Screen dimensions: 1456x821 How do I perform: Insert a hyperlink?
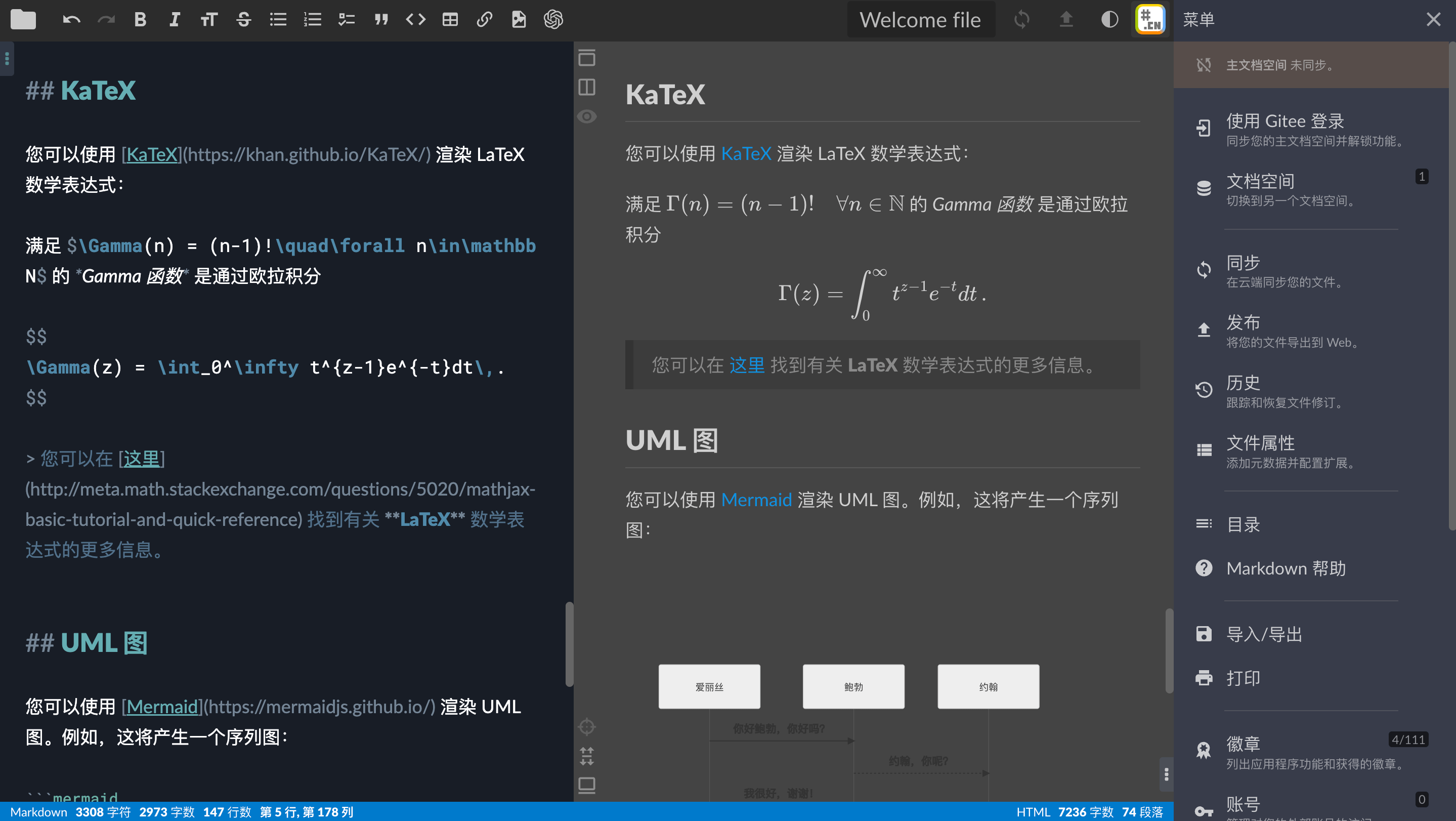(484, 20)
